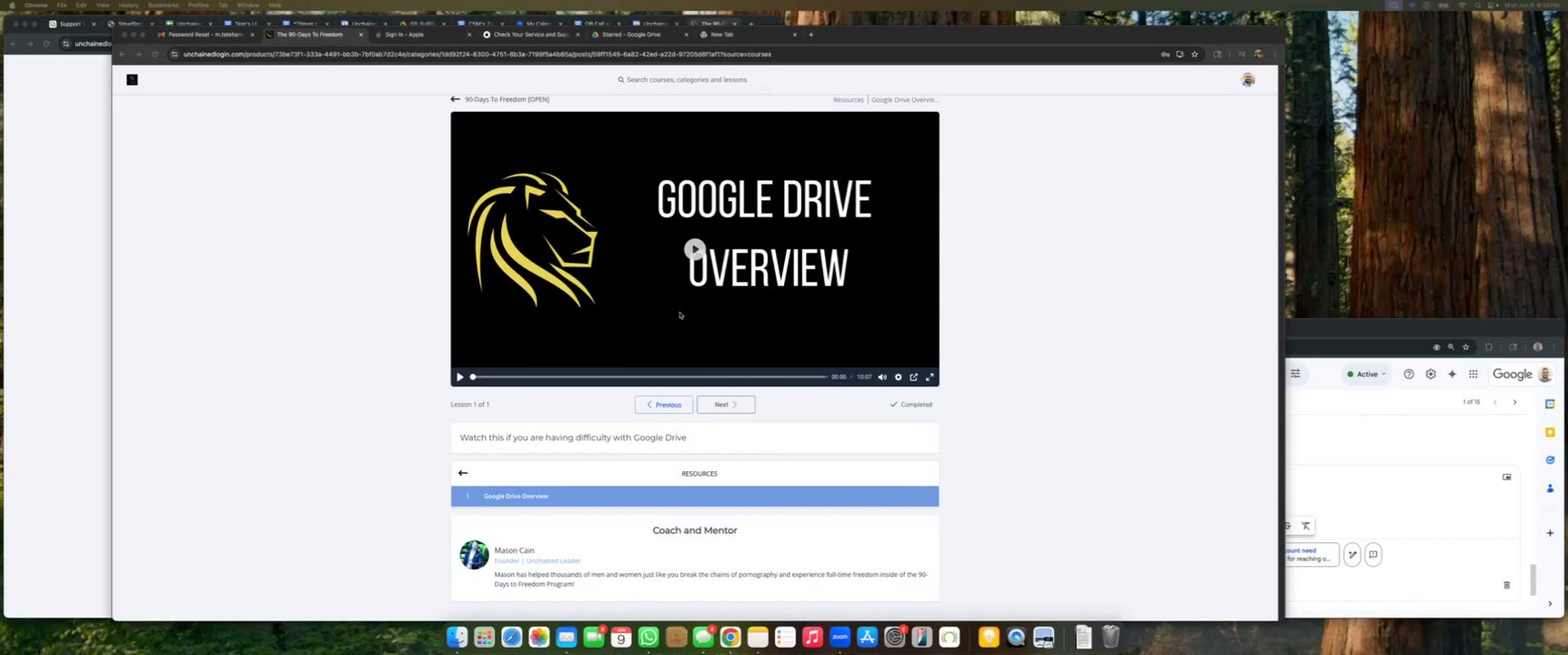Open the Gmail Support help icon
The image size is (1568, 655).
pyautogui.click(x=1409, y=374)
